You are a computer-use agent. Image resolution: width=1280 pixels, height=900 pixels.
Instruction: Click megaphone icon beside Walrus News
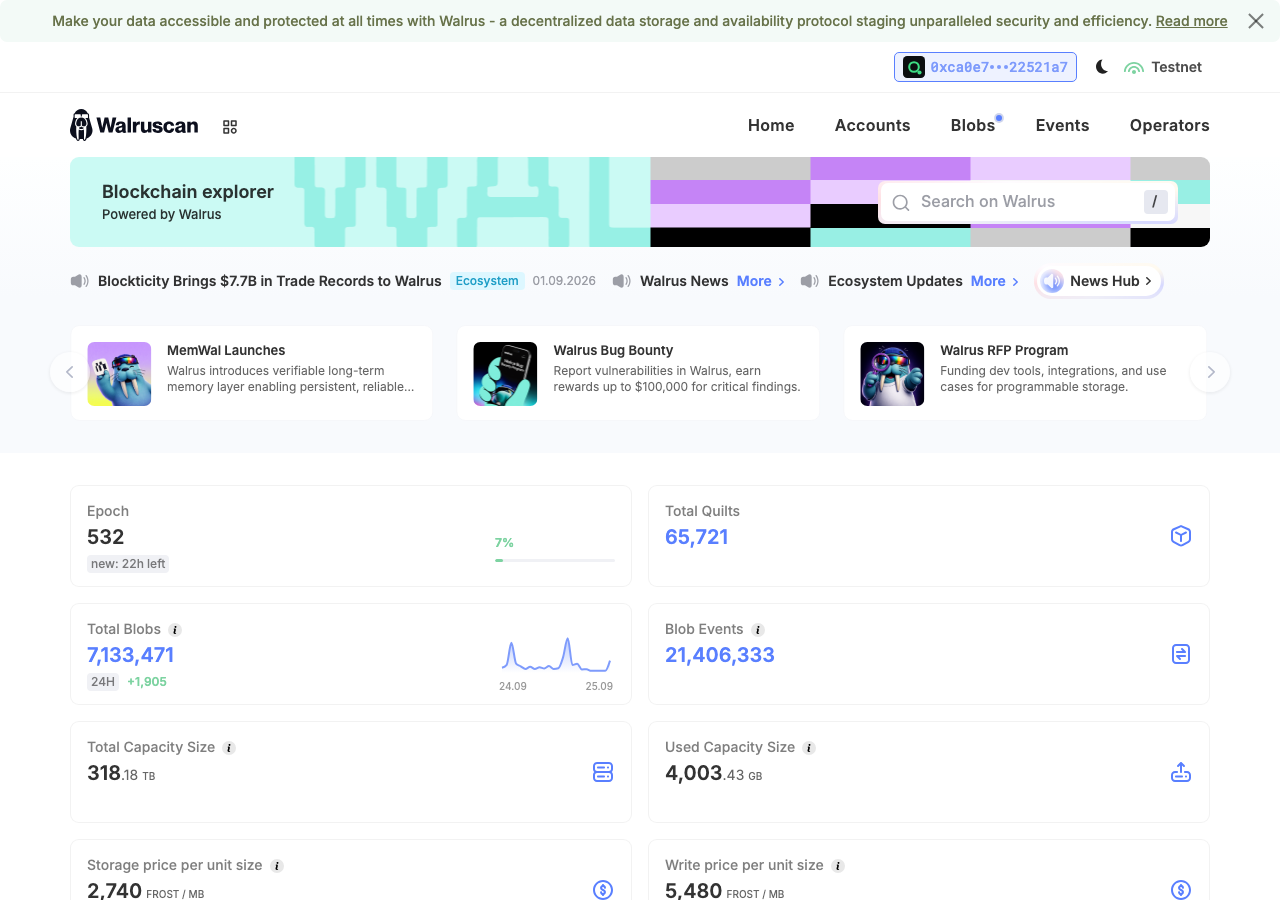(x=621, y=281)
